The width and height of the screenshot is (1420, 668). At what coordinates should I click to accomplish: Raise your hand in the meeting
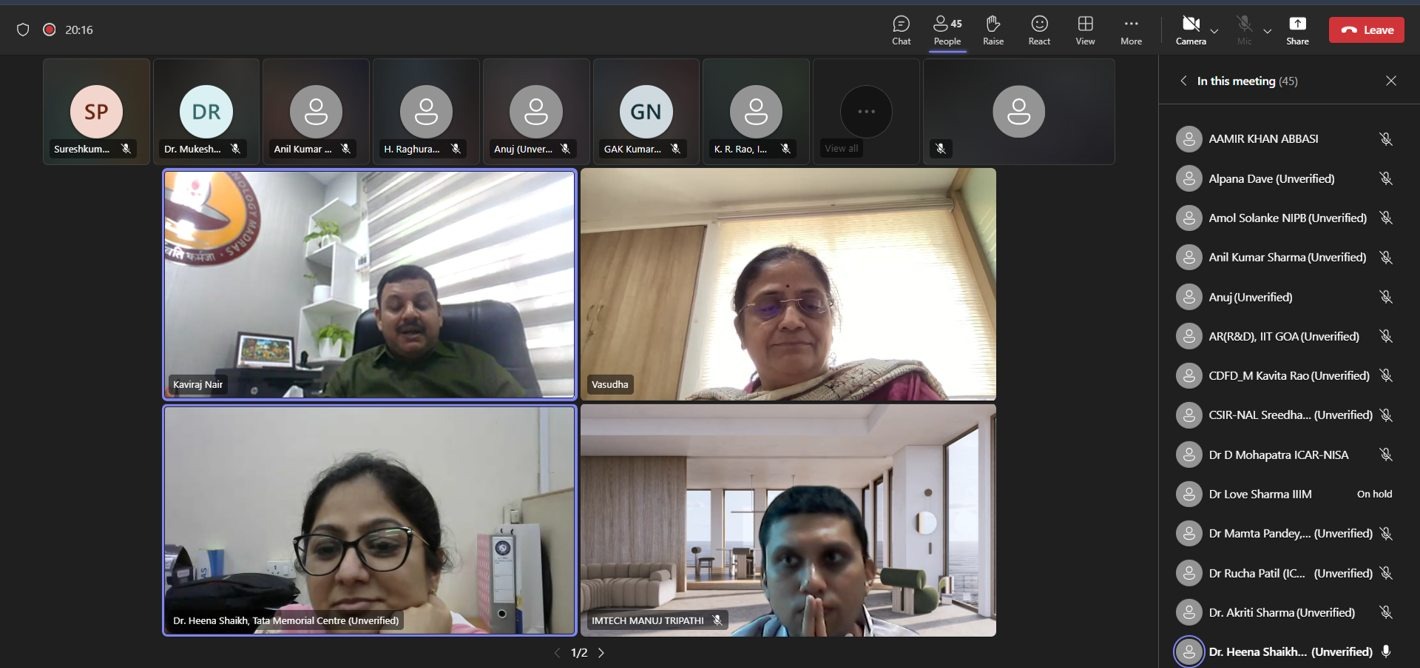993,29
